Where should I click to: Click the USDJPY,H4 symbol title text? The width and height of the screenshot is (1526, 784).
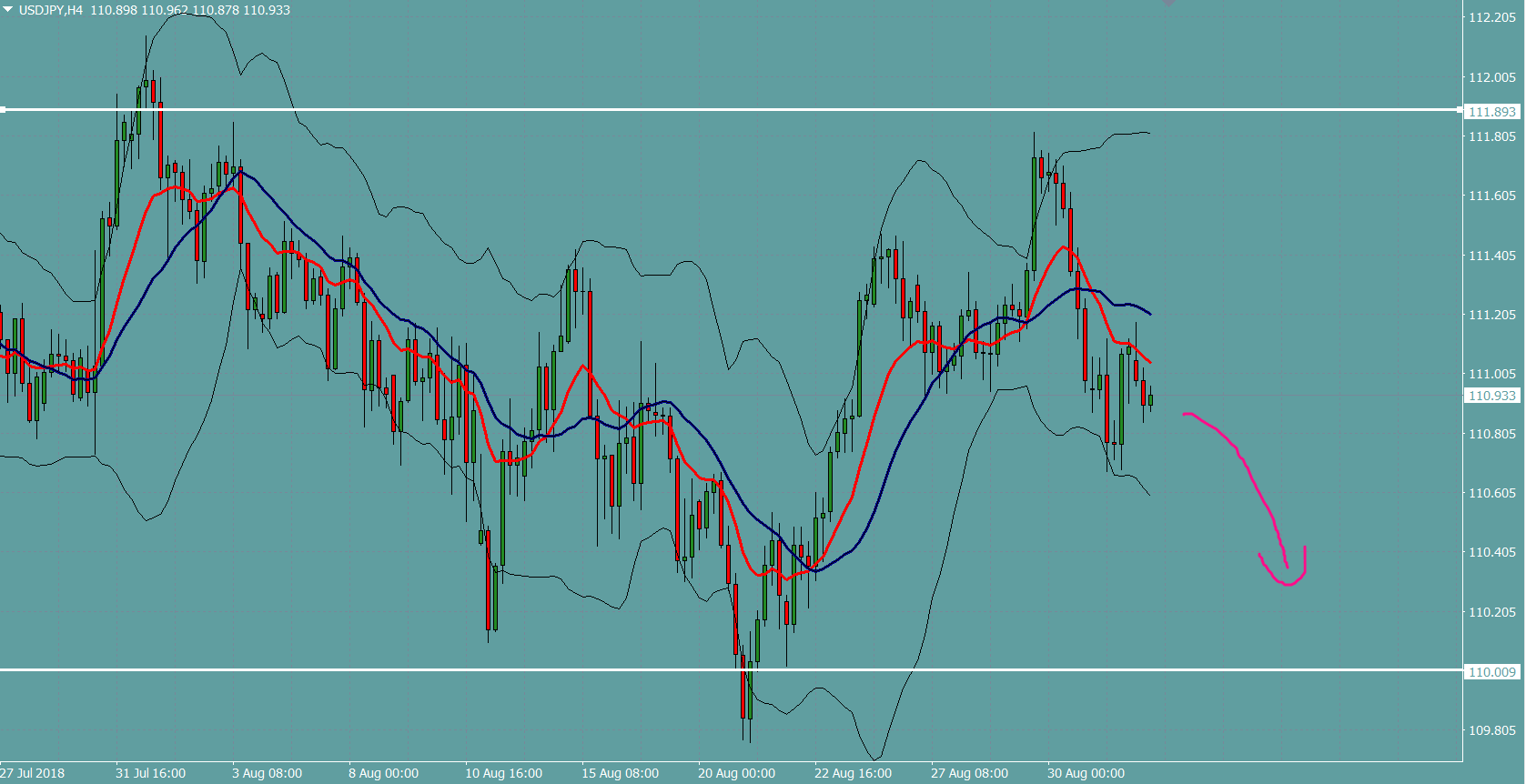pos(51,10)
